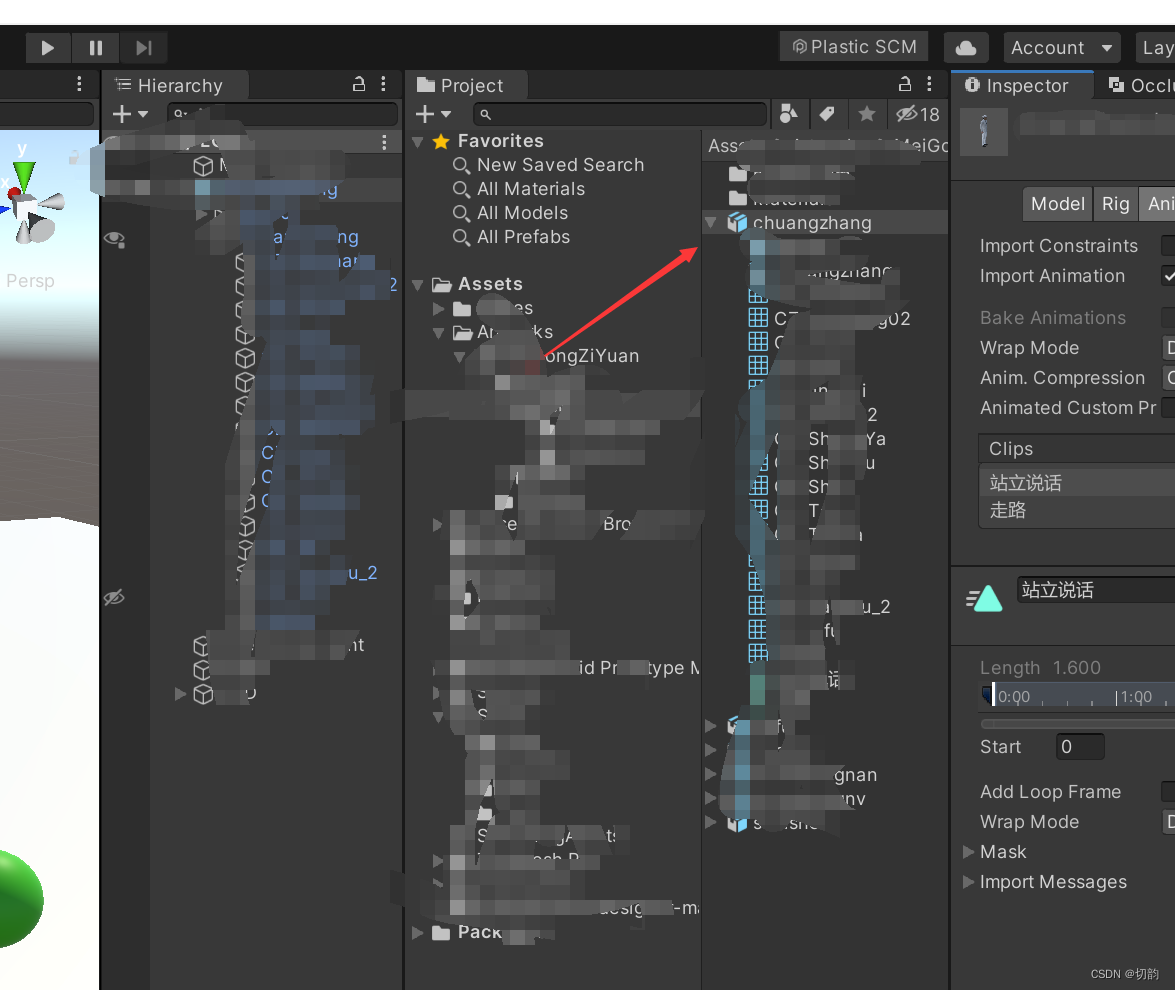This screenshot has height=990, width=1175.
Task: Start Play mode with the Play button
Action: [47, 48]
